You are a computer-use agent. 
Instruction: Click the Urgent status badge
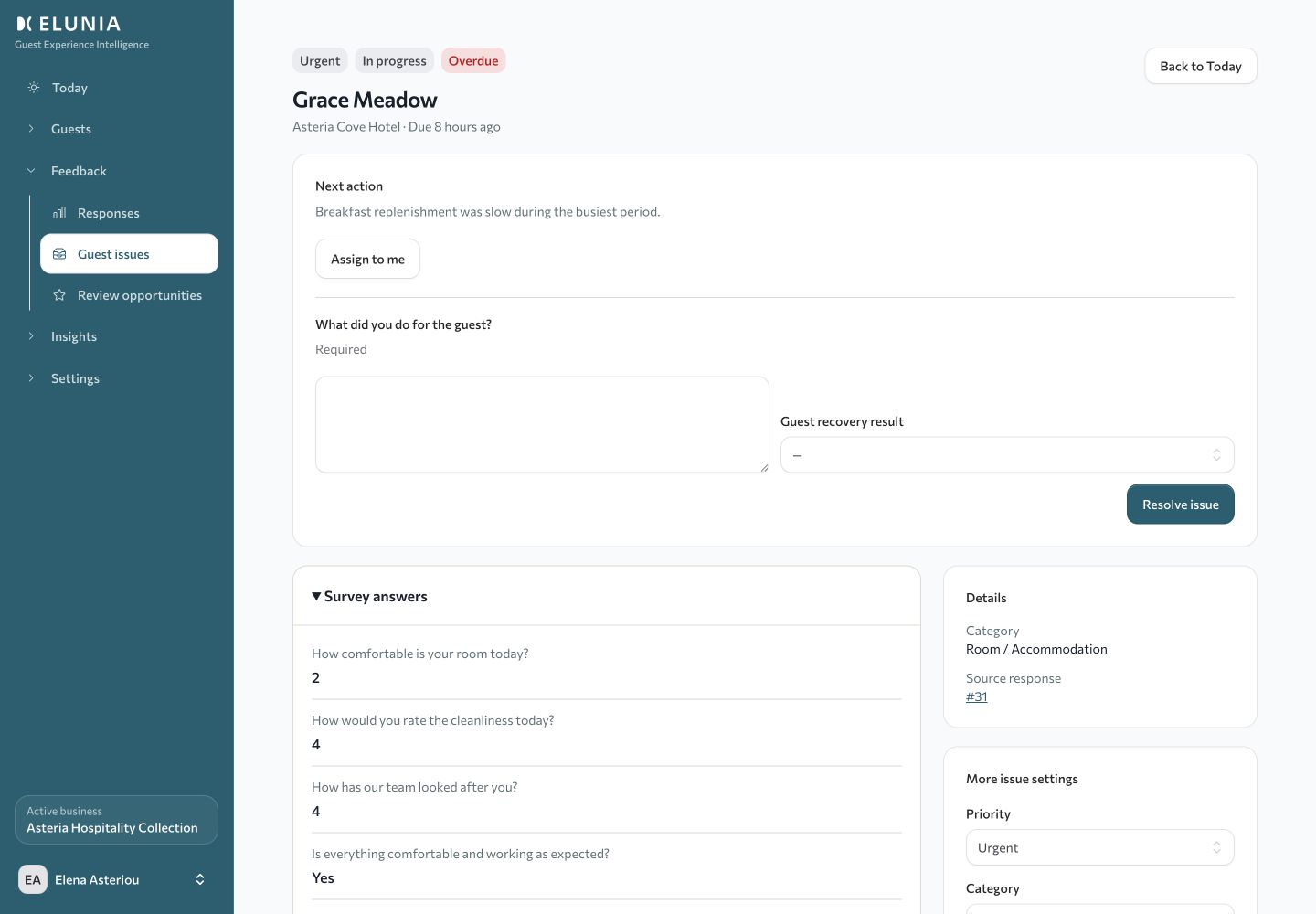coord(320,60)
